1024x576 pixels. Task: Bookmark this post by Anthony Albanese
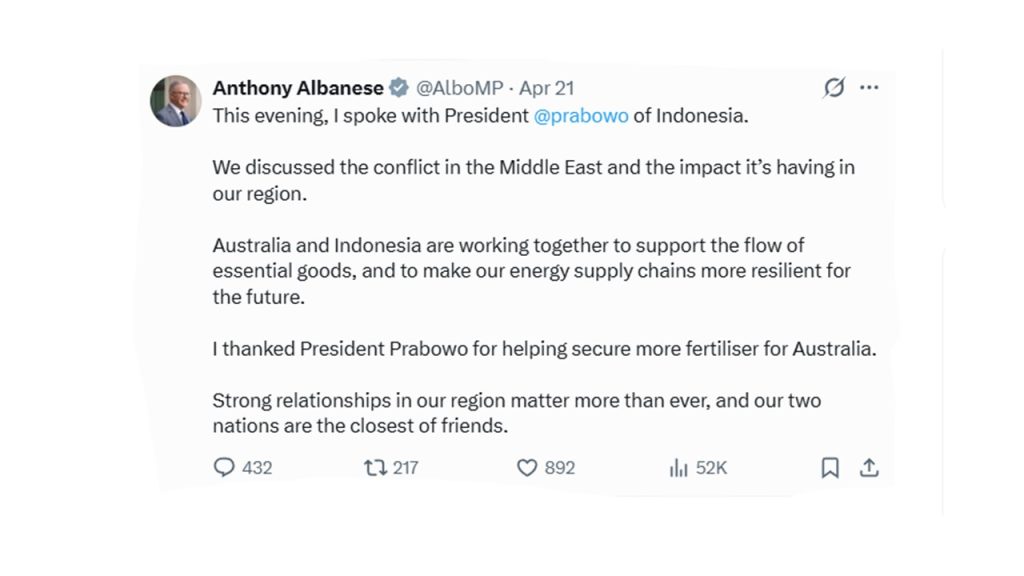click(830, 467)
